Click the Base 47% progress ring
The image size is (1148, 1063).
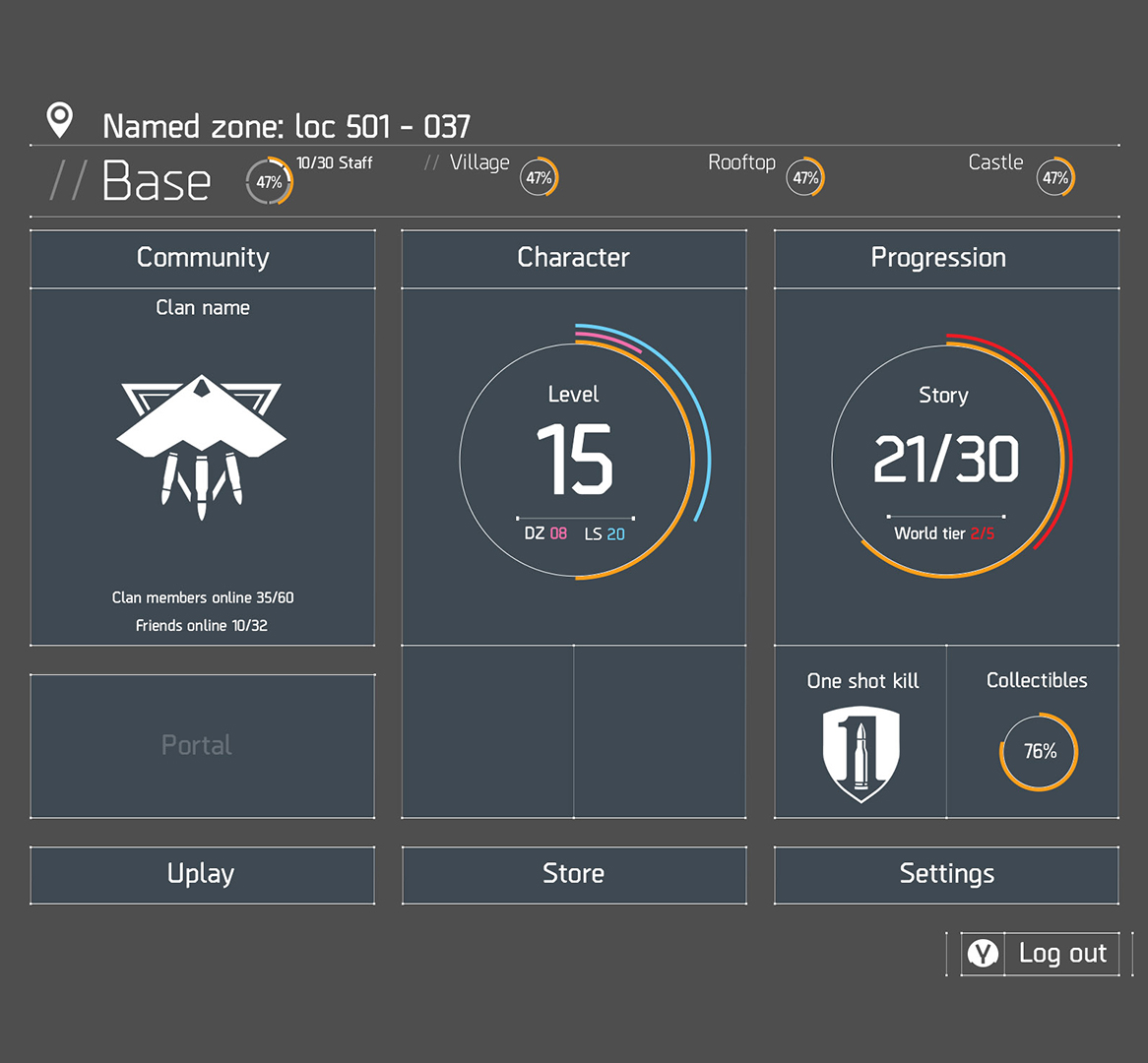click(x=269, y=182)
